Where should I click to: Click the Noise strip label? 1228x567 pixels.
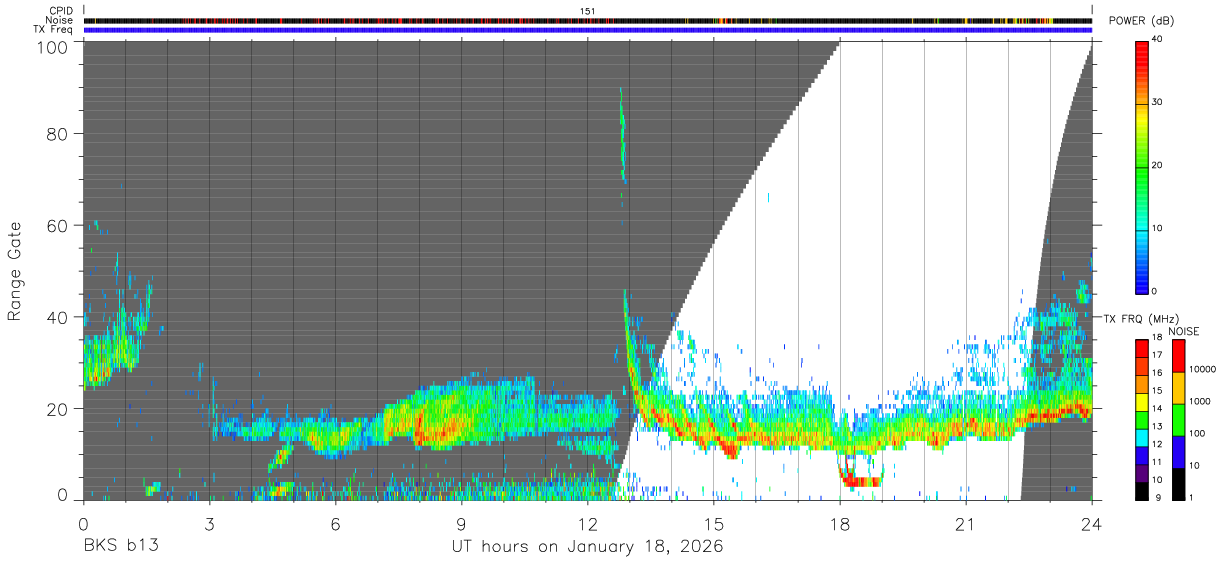[x=59, y=20]
